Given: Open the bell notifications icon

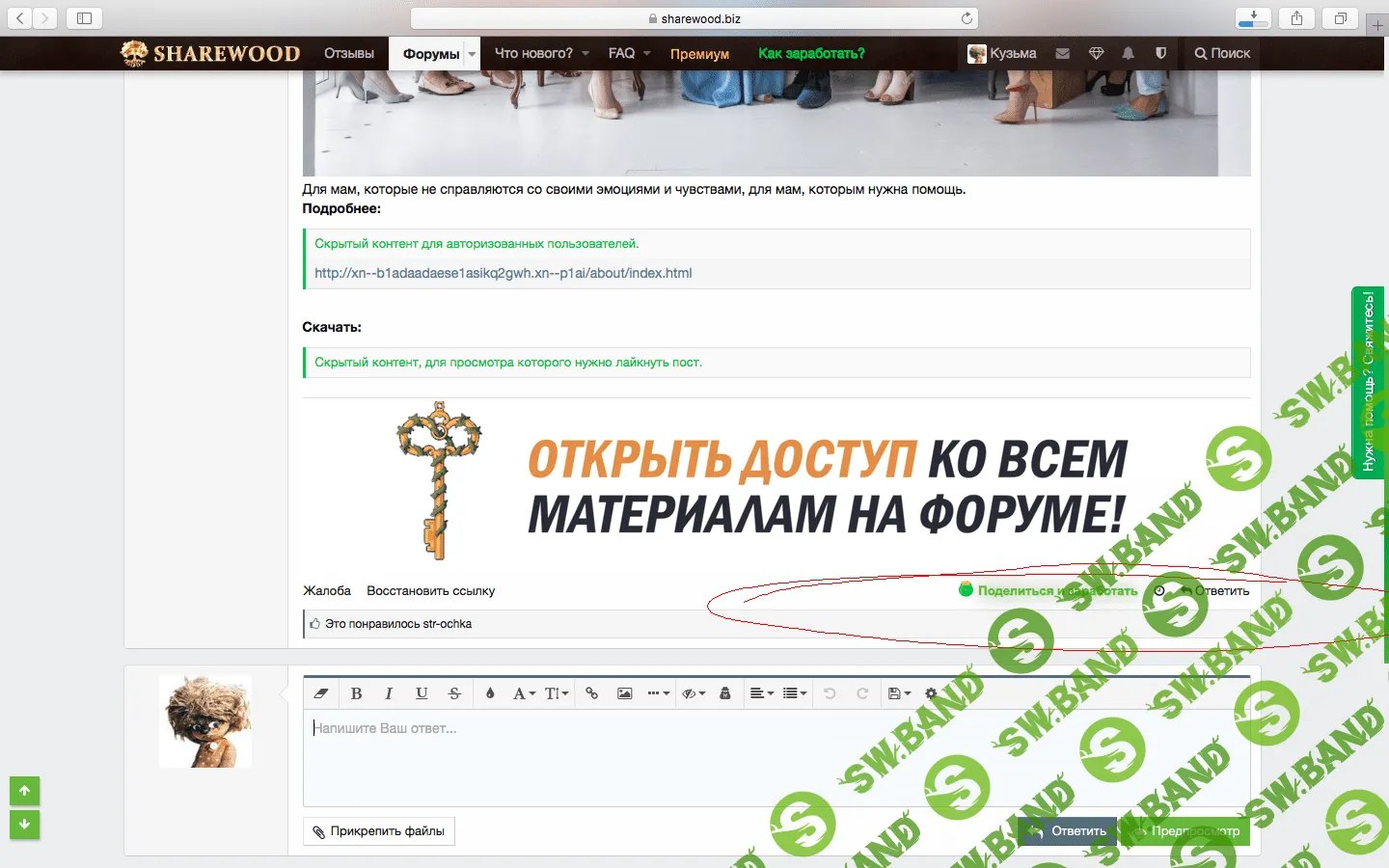Looking at the screenshot, I should coord(1128,54).
